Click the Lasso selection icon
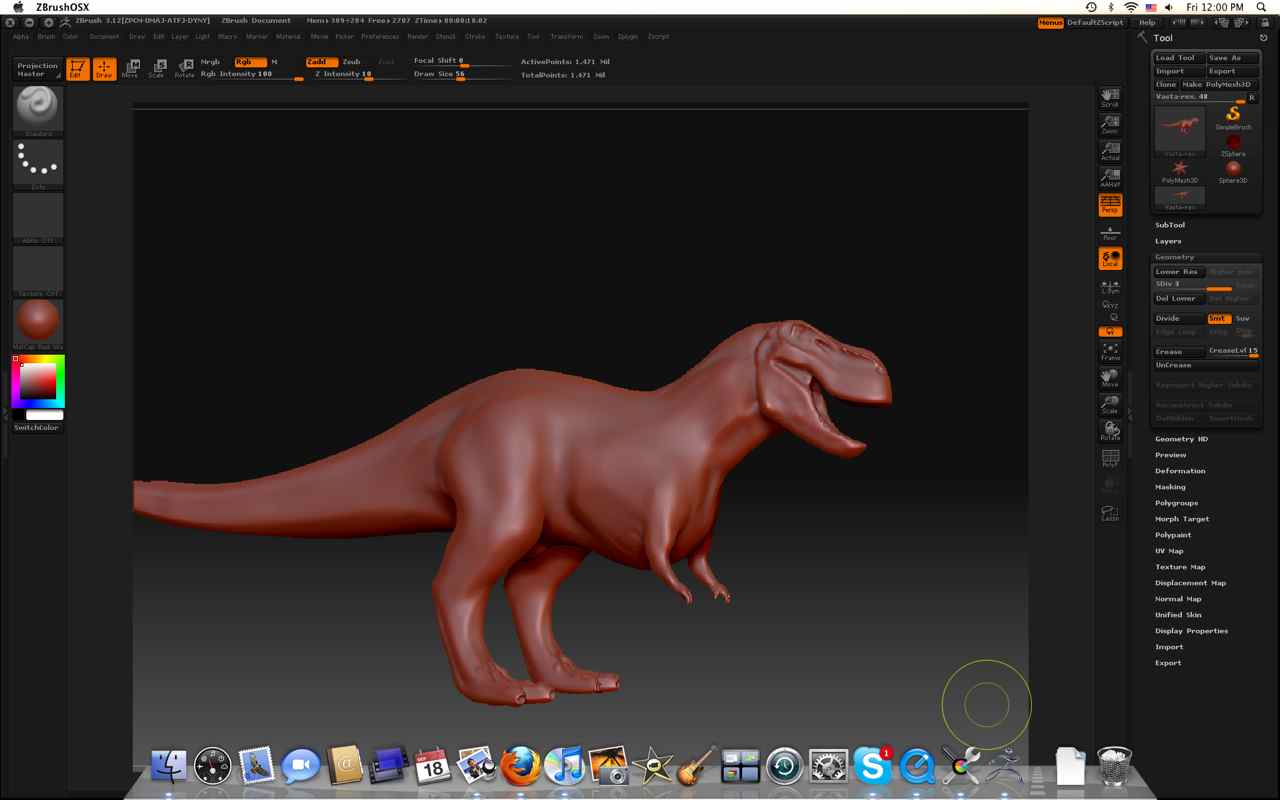The width and height of the screenshot is (1280, 800). tap(1110, 512)
